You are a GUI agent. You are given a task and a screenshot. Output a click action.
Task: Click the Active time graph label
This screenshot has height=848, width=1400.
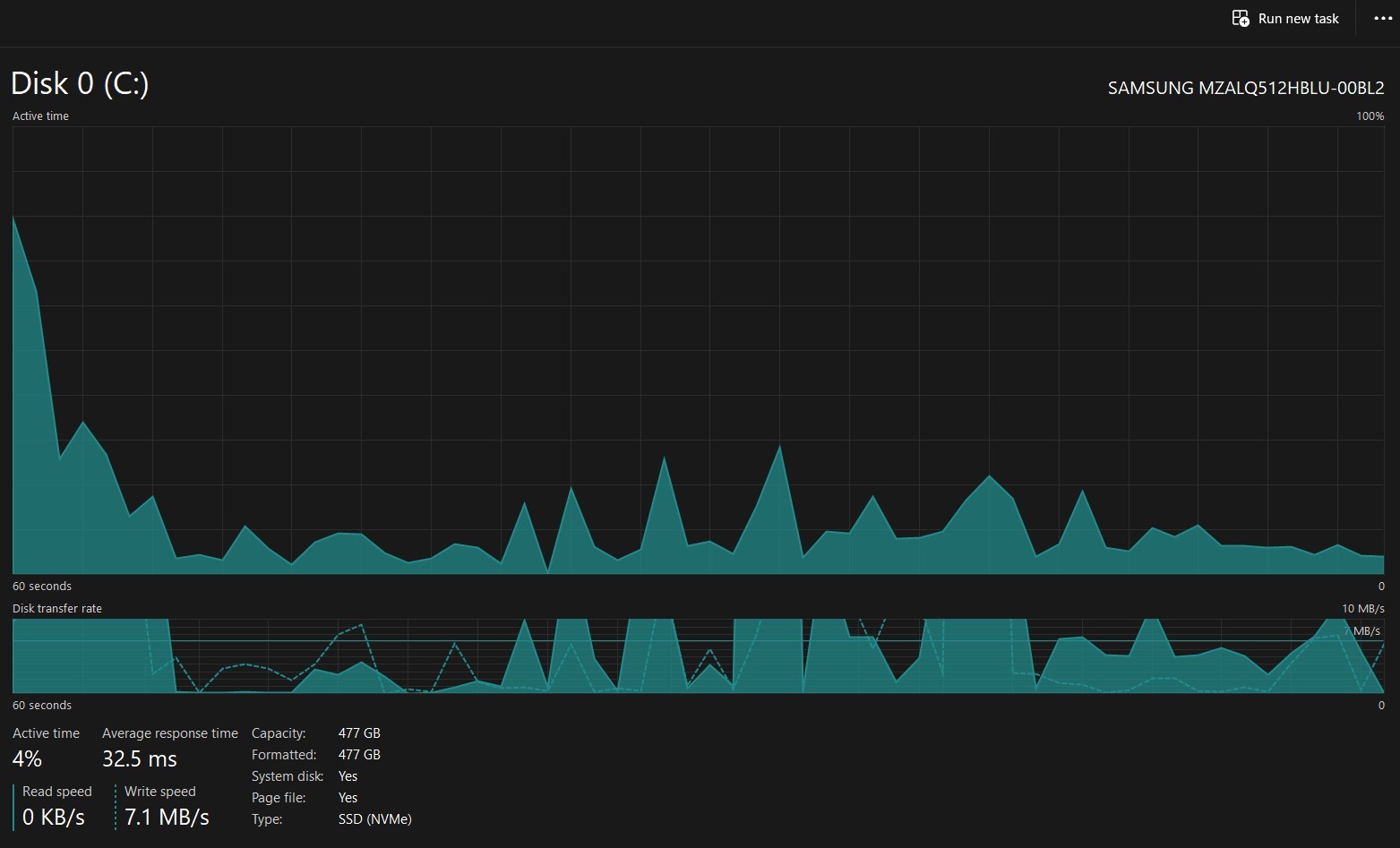(40, 116)
